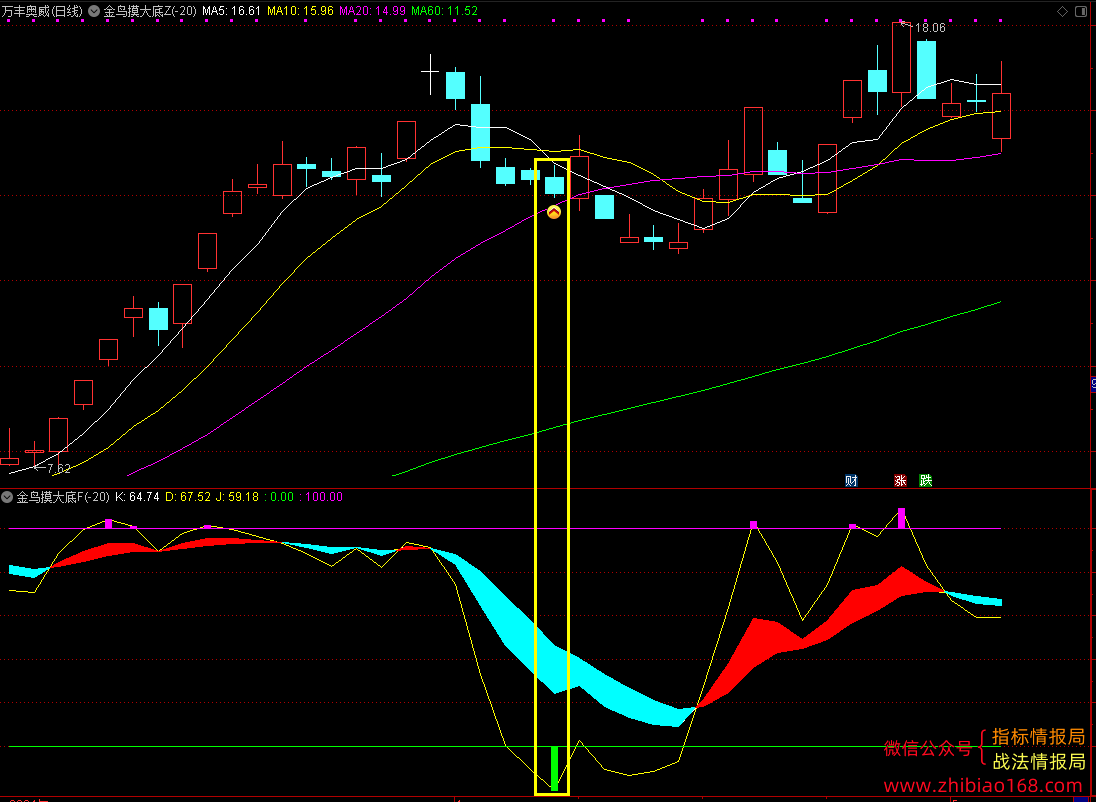Click the 财 marker icon
The image size is (1096, 802).
tap(851, 480)
